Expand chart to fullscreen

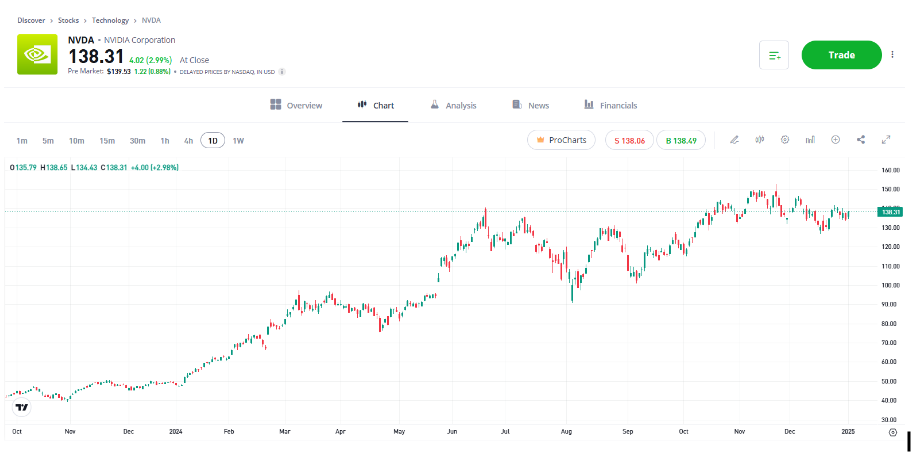point(886,140)
